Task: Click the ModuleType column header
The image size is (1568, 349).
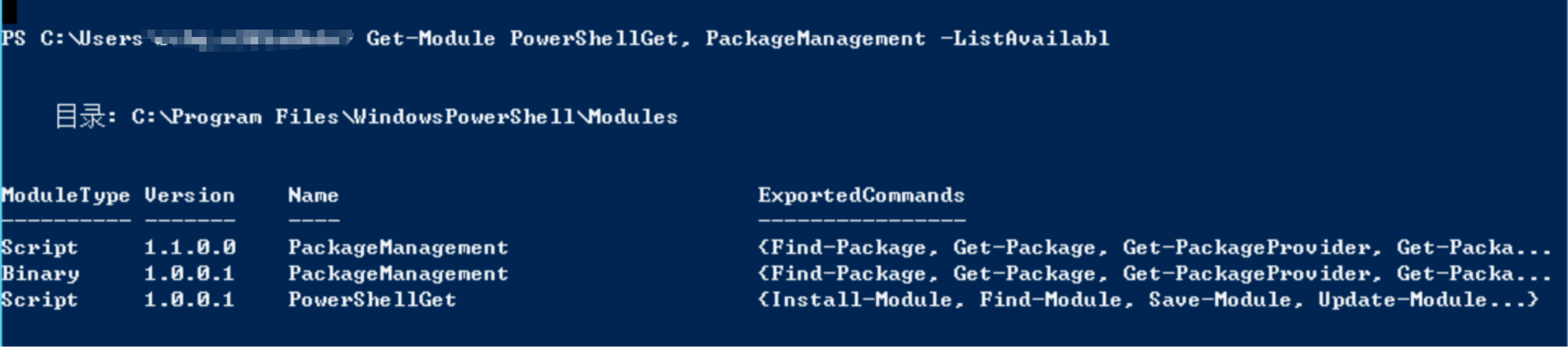Action: click(x=65, y=196)
